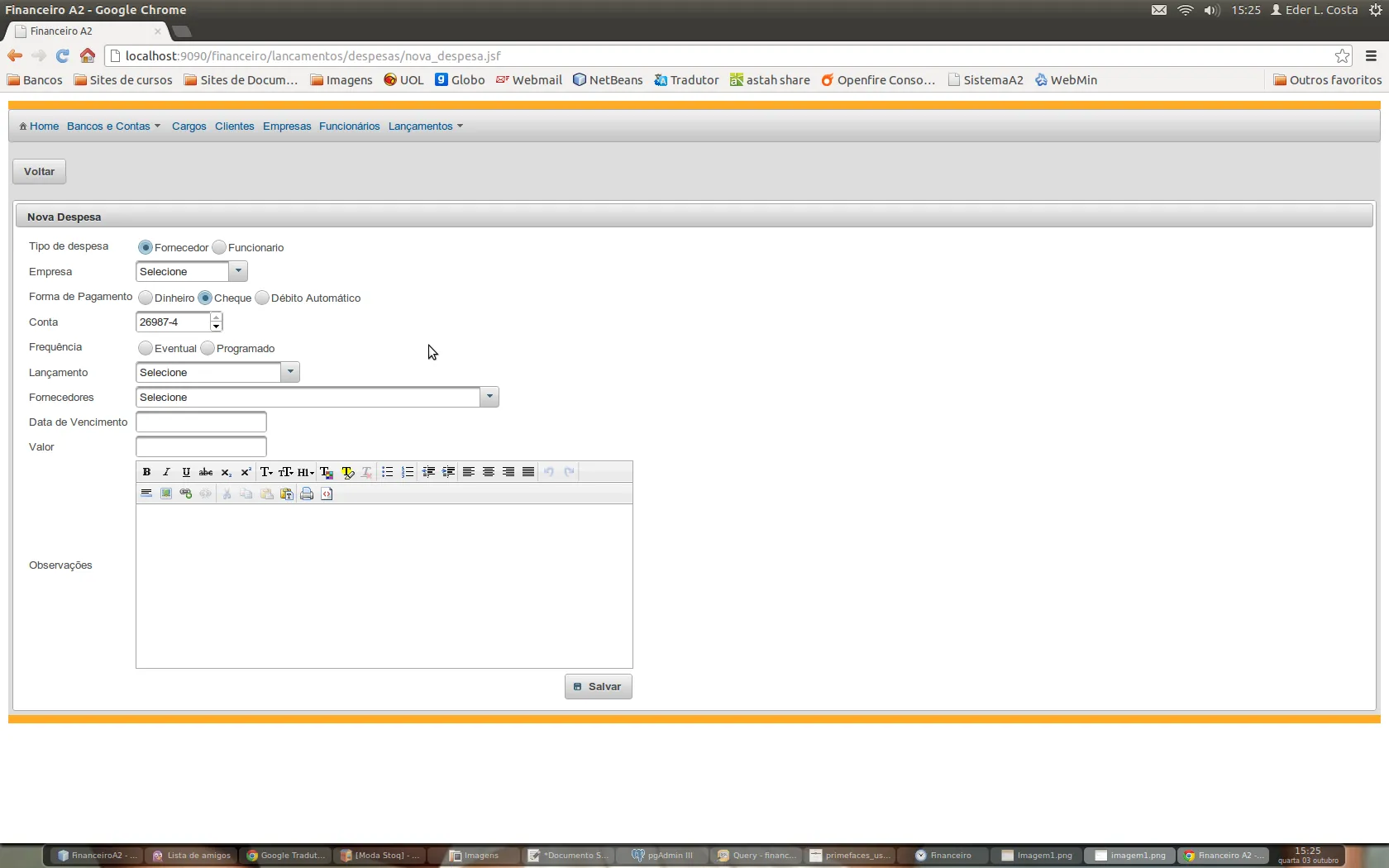
Task: Open the Clientes menu item
Action: click(235, 126)
